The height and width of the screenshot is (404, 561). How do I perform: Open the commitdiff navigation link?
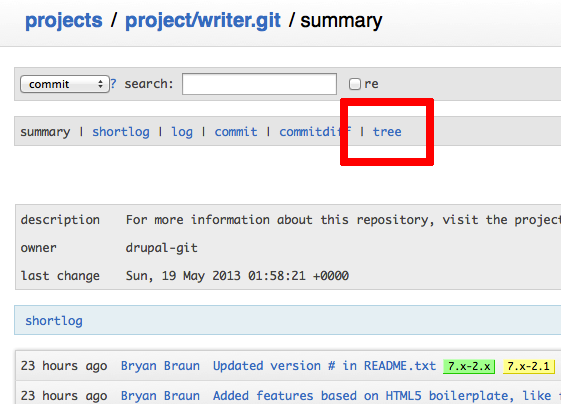(x=315, y=132)
